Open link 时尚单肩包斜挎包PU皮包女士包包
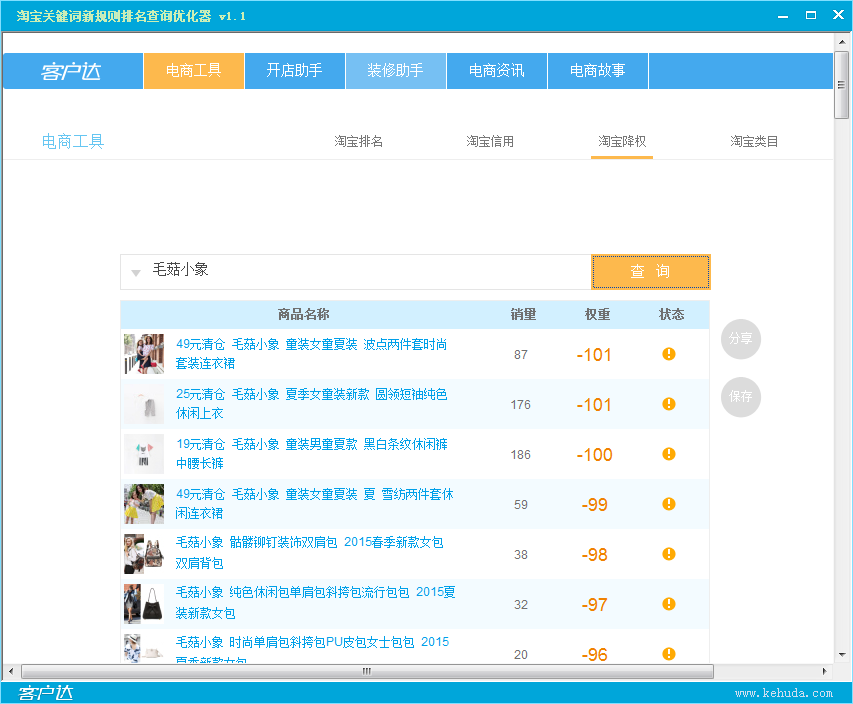 [x=312, y=649]
